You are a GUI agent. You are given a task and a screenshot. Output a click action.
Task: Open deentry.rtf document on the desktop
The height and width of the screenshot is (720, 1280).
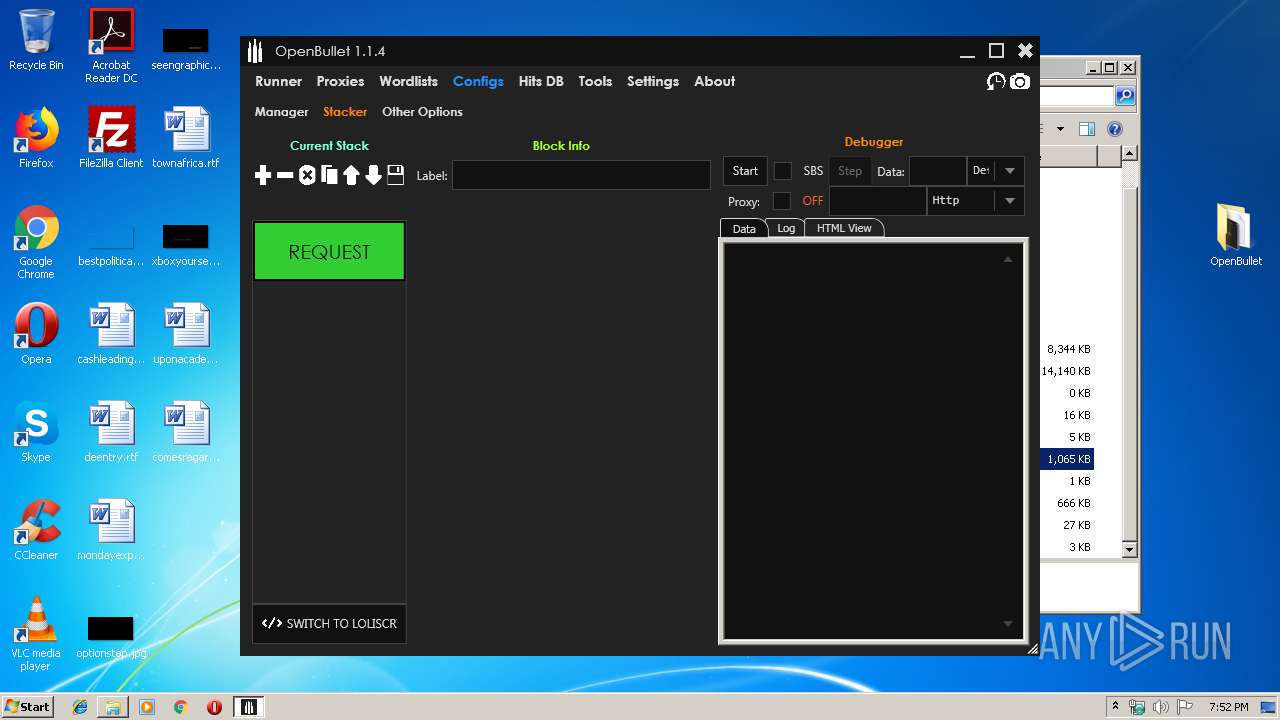pos(111,432)
